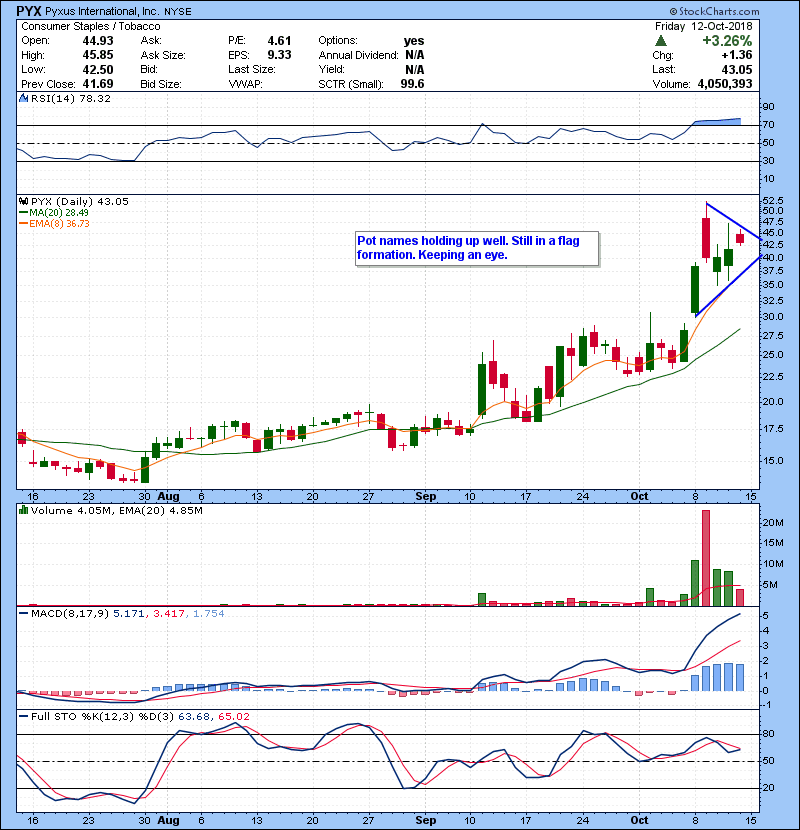Click the Last price value 43.05 in the header
The image size is (800, 830).
[737, 69]
